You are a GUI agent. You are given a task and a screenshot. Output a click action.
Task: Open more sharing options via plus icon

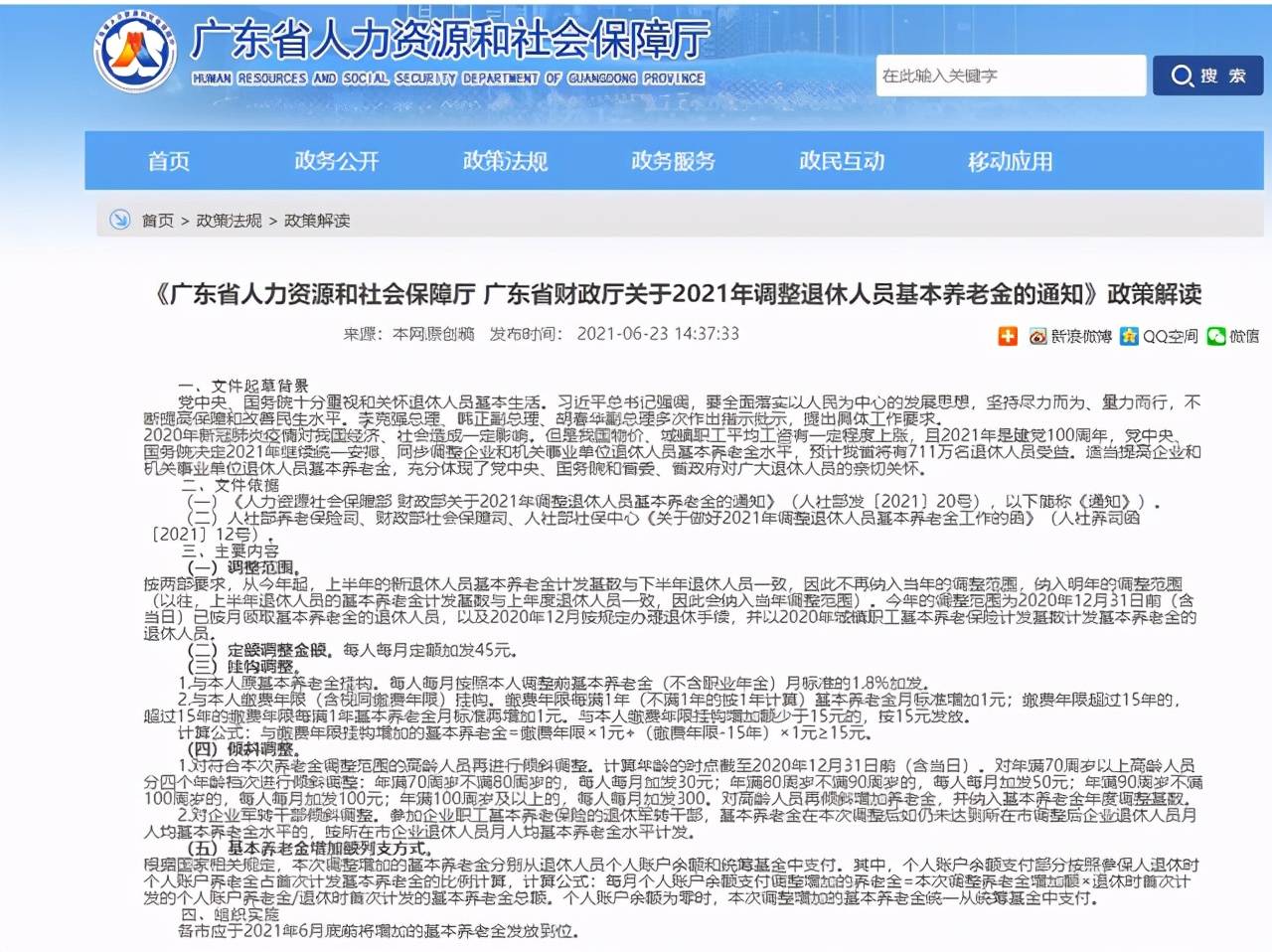pyautogui.click(x=1008, y=336)
